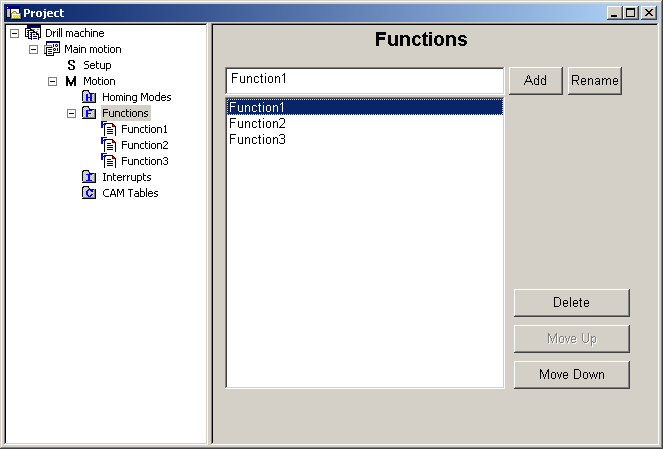This screenshot has width=663, height=449.
Task: Open Interrupts in the tree
Action: pyautogui.click(x=126, y=177)
